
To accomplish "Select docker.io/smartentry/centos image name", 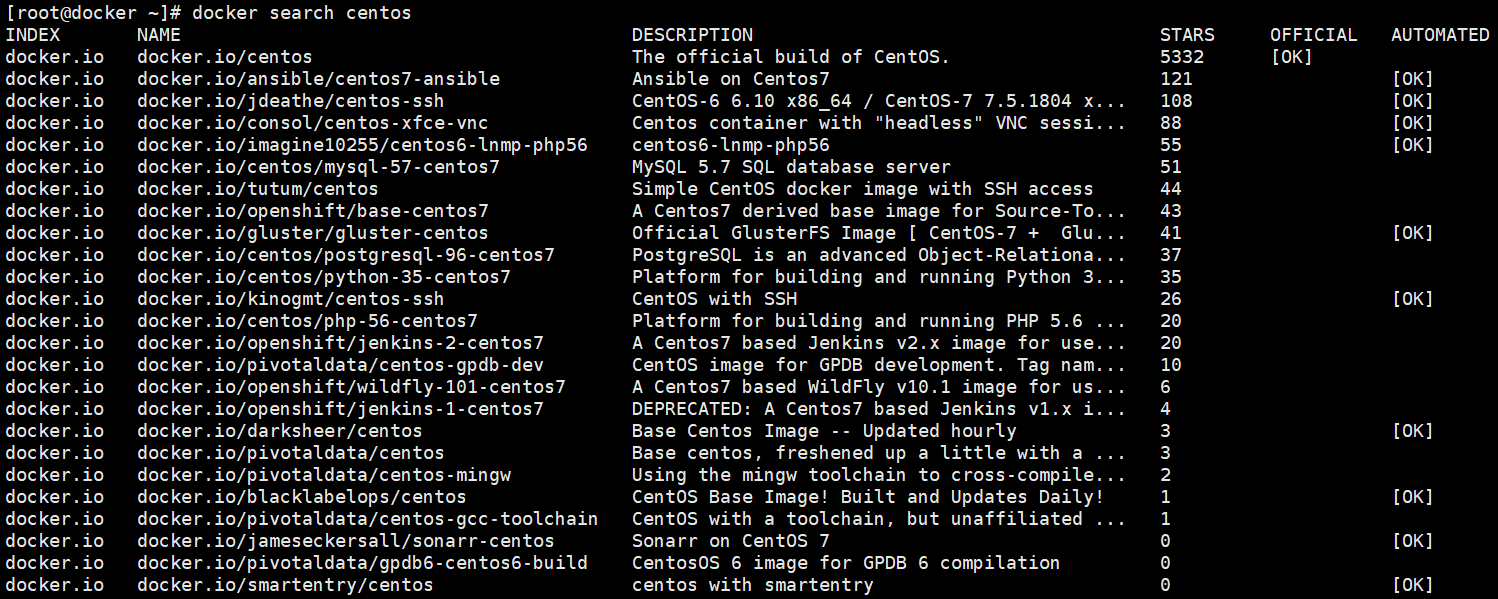I will point(285,585).
